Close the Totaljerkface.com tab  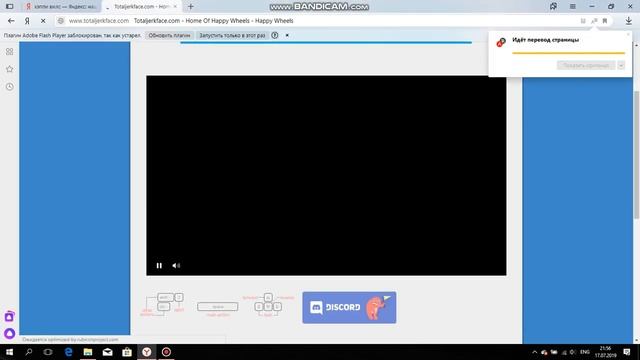pos(175,7)
